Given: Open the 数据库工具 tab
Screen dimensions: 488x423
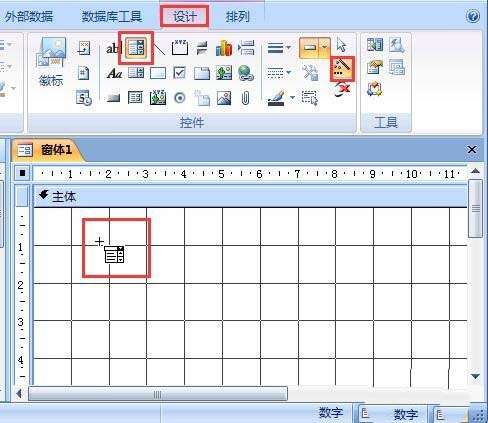Looking at the screenshot, I should click(x=112, y=16).
